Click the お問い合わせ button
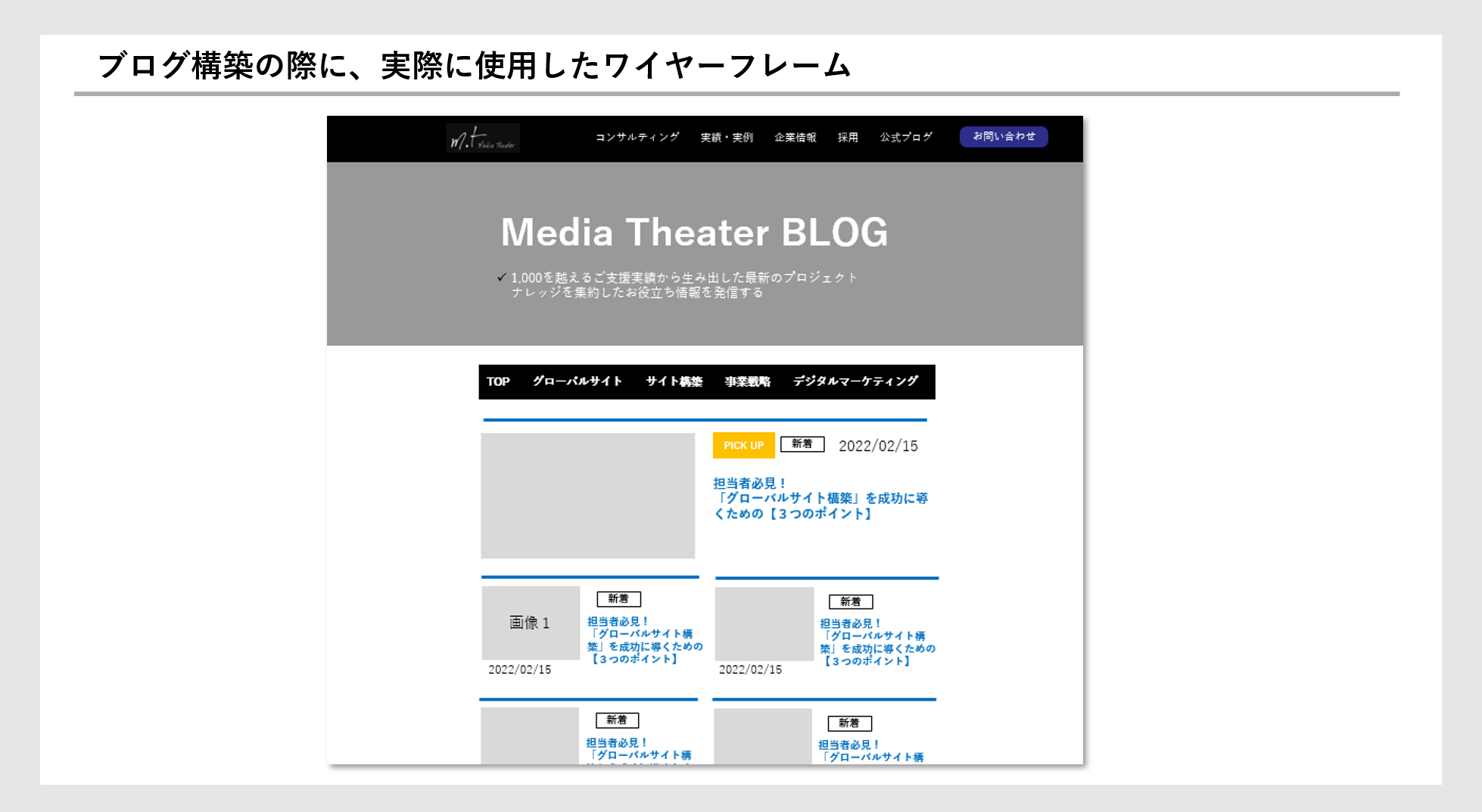 click(1004, 137)
